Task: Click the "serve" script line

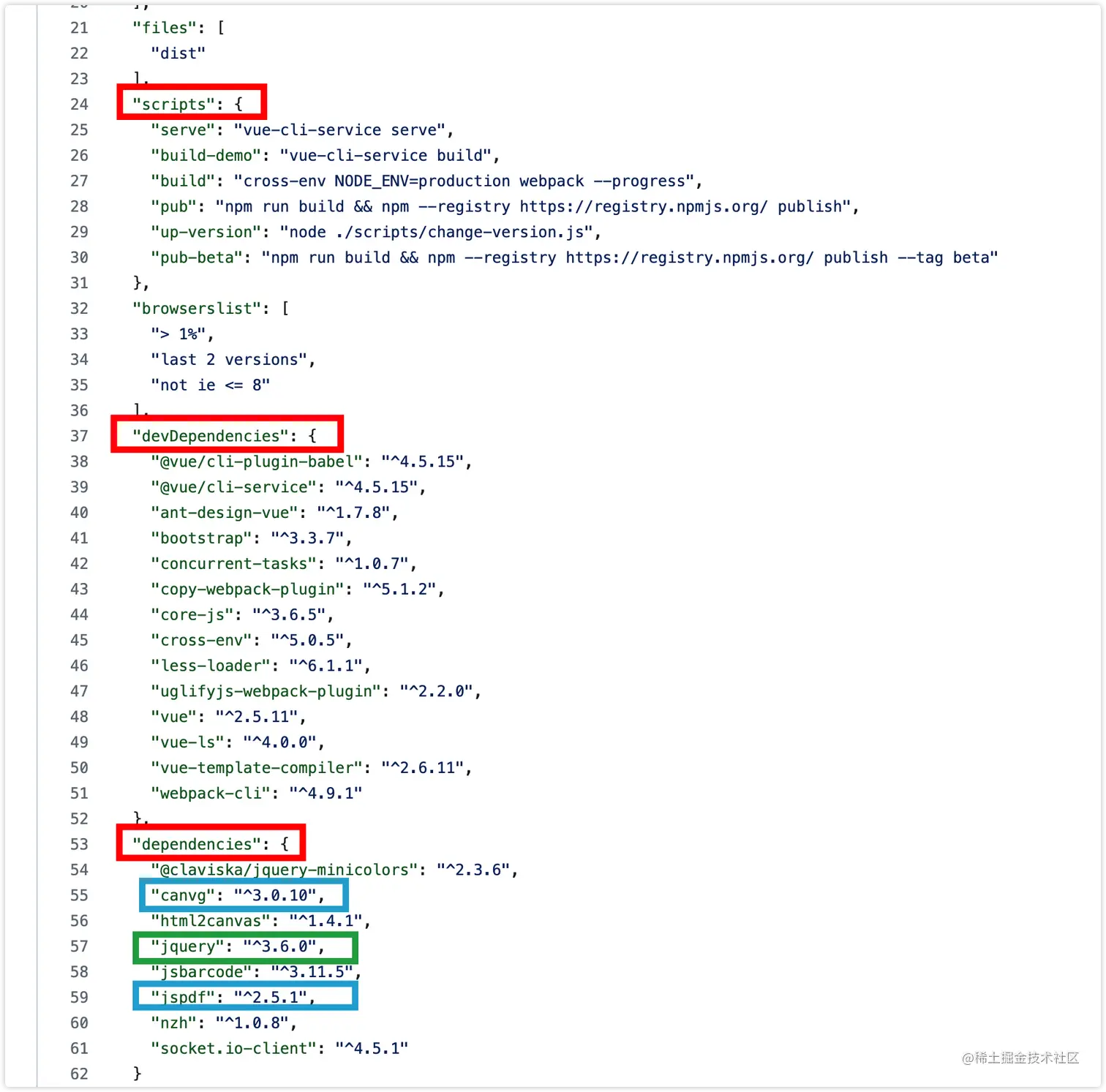Action: (x=302, y=130)
